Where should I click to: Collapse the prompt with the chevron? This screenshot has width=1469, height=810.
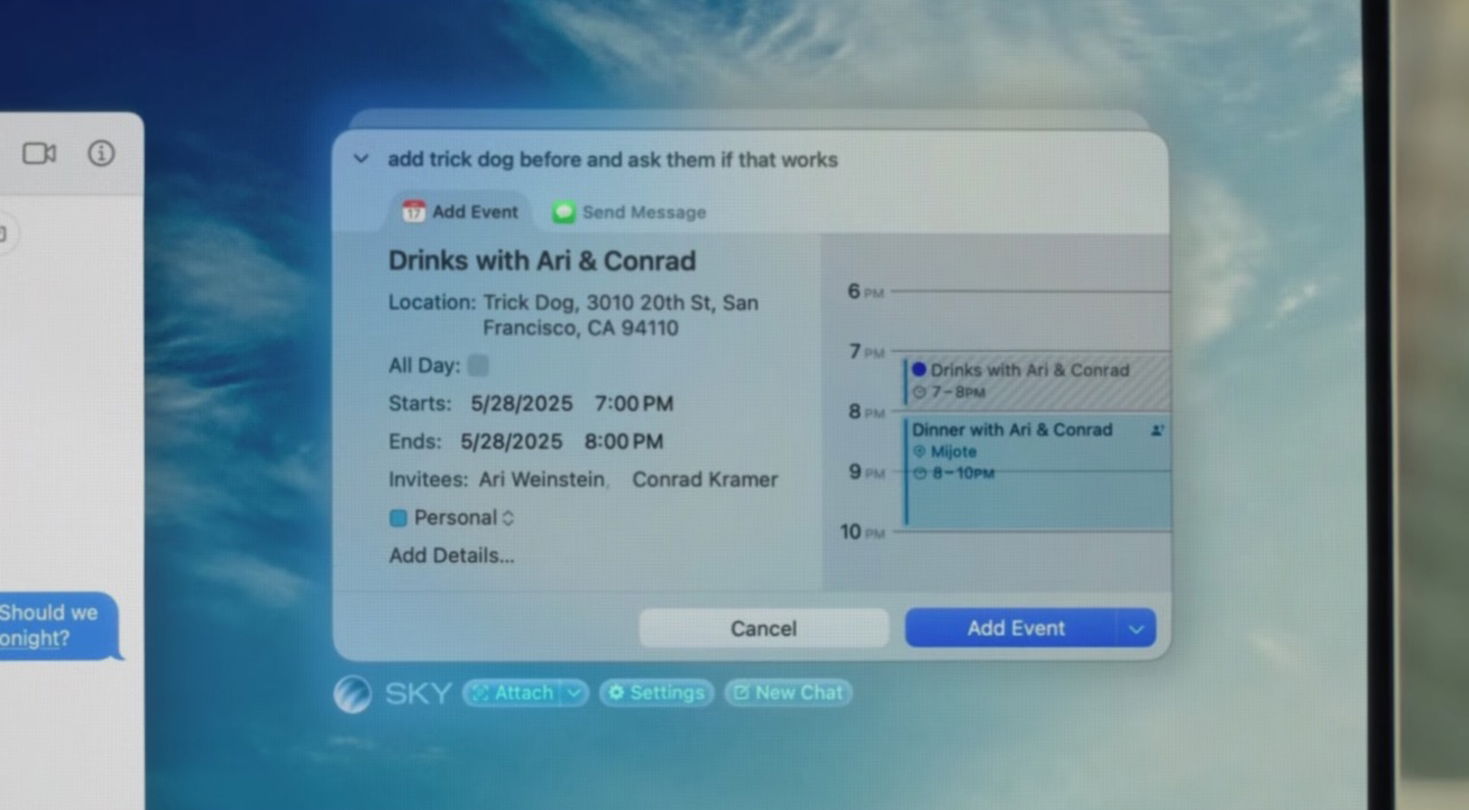[x=361, y=159]
